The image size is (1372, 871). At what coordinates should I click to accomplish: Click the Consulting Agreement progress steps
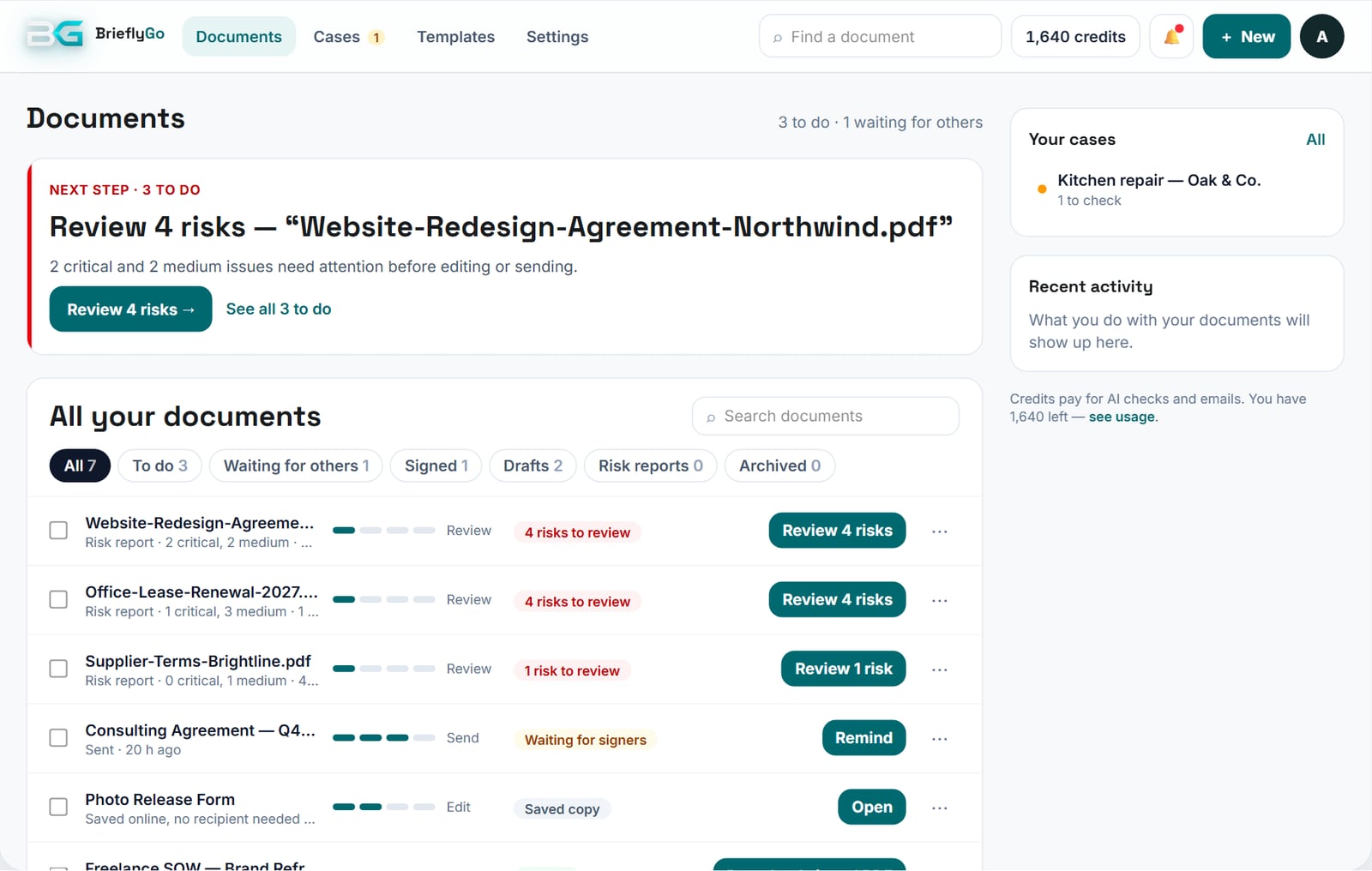click(x=384, y=737)
